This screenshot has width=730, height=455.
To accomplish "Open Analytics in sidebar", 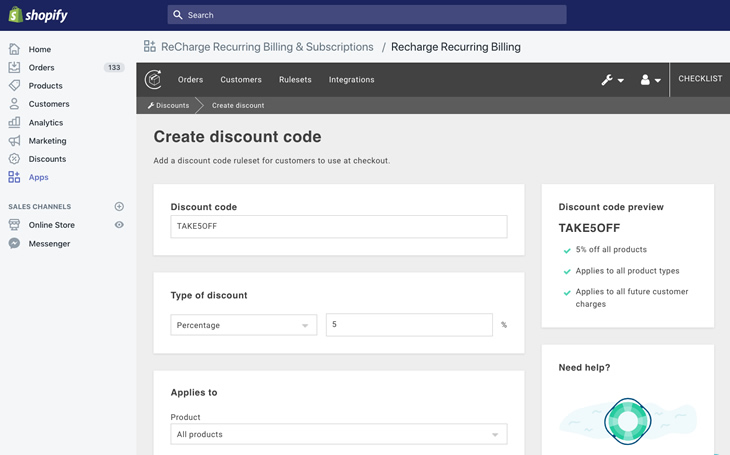I will [x=46, y=122].
